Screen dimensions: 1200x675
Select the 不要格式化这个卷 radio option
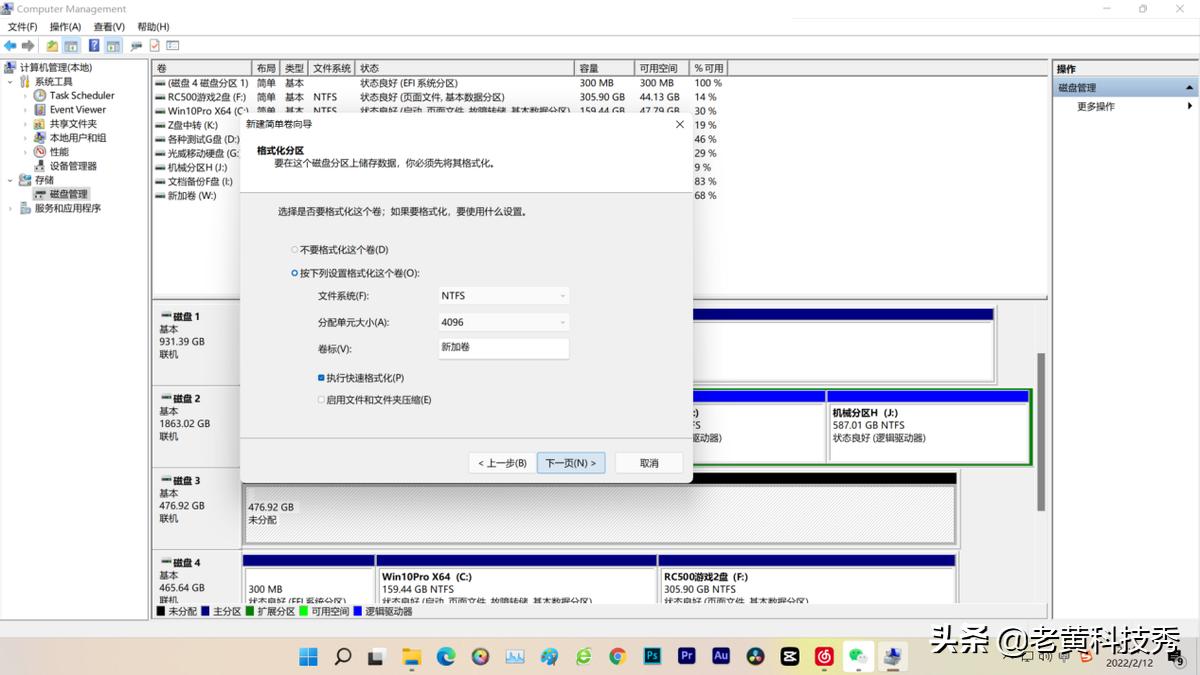[294, 250]
